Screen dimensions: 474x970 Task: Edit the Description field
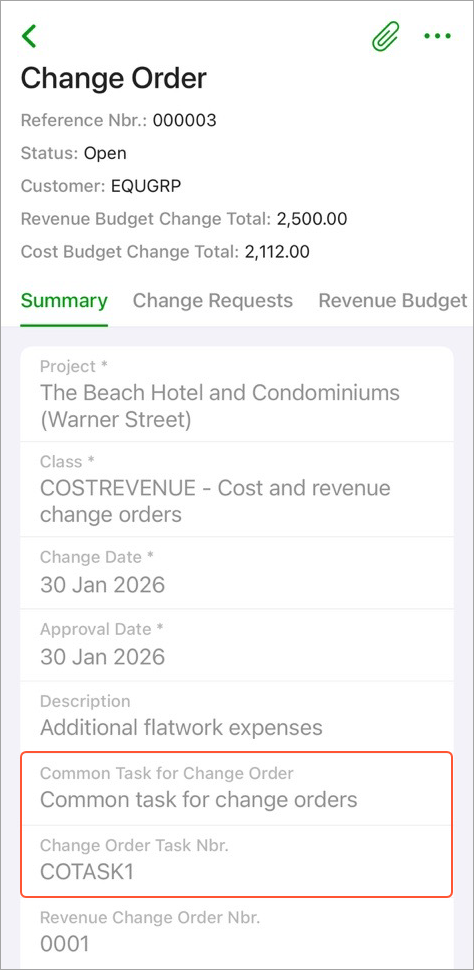237,716
